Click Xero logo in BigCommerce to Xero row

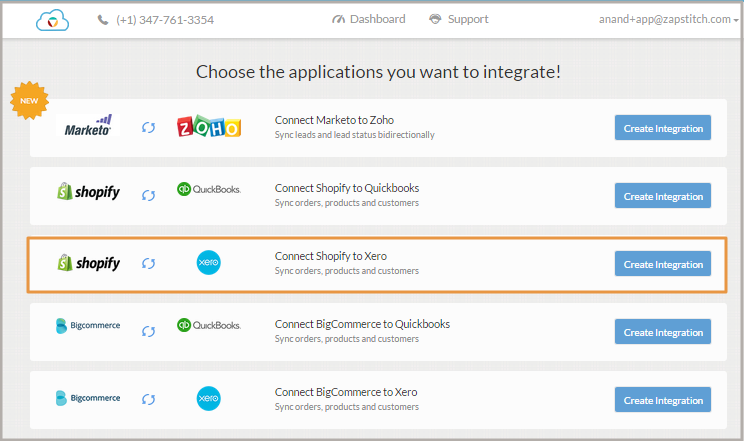click(209, 398)
